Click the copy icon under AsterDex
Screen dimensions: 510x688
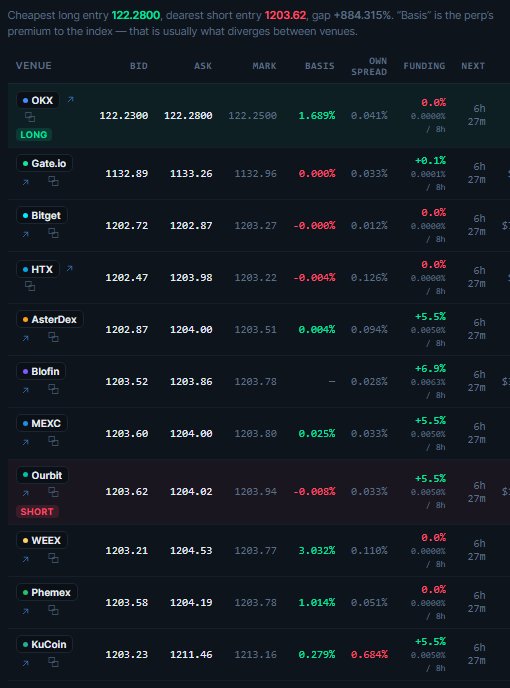53,337
